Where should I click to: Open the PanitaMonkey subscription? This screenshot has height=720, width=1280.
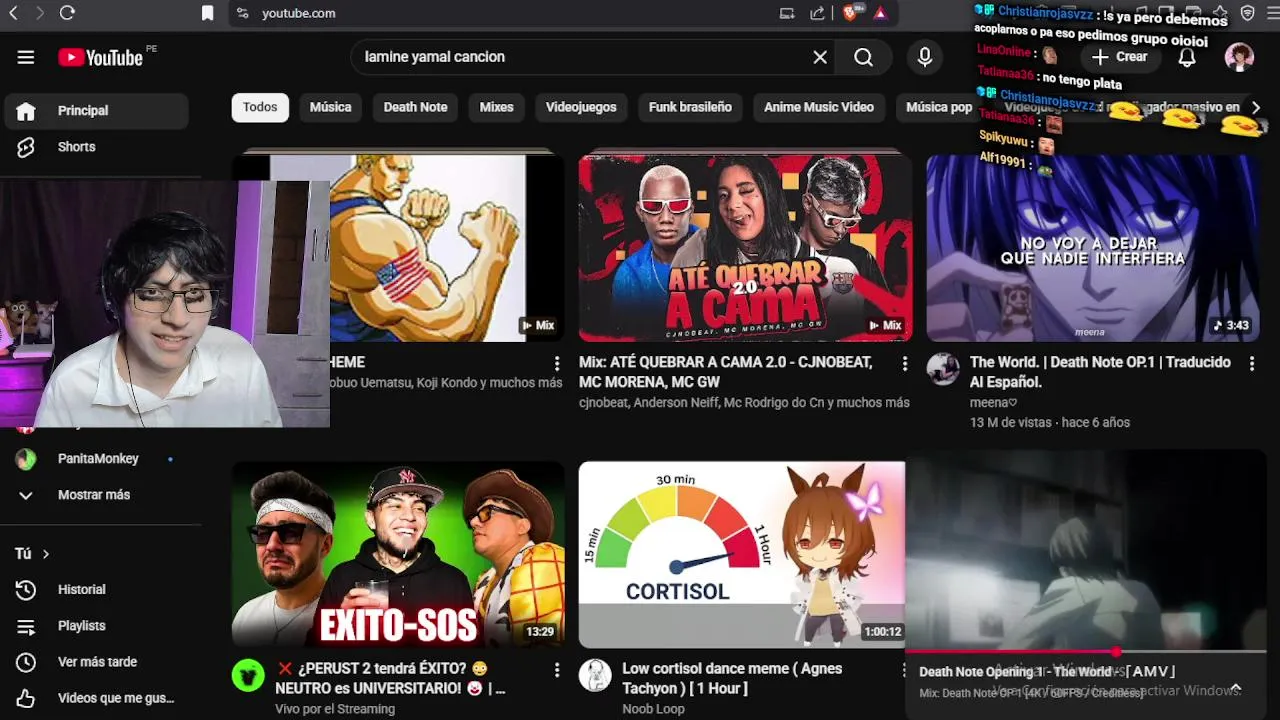click(x=96, y=459)
